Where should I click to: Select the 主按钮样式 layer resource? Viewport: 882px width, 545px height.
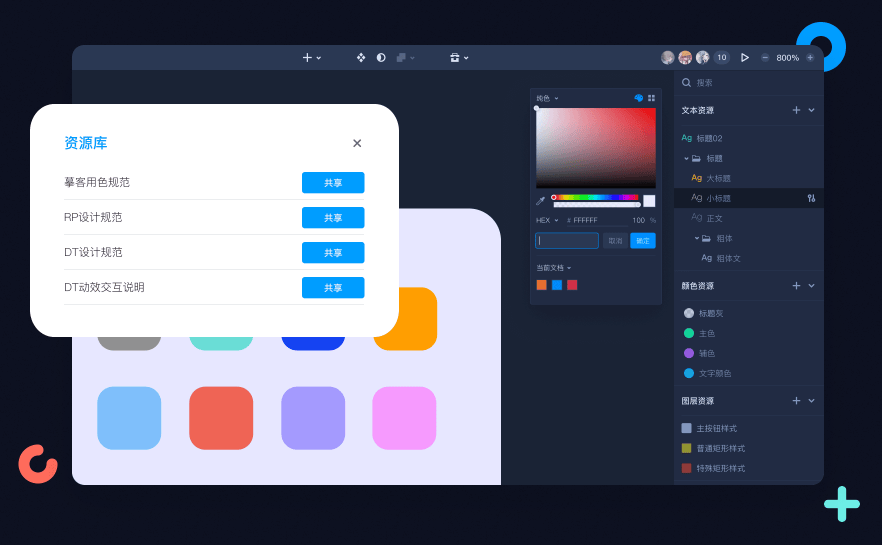(x=715, y=428)
